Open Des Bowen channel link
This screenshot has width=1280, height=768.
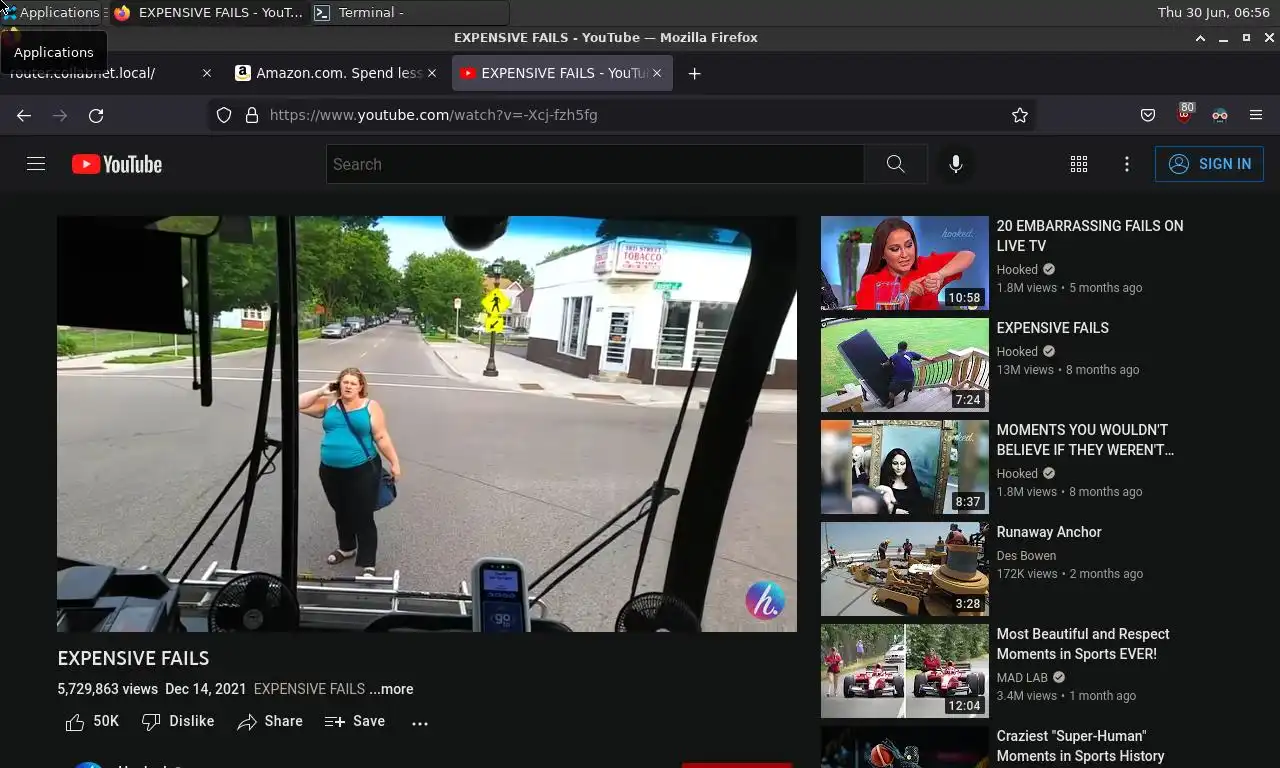coord(1026,556)
